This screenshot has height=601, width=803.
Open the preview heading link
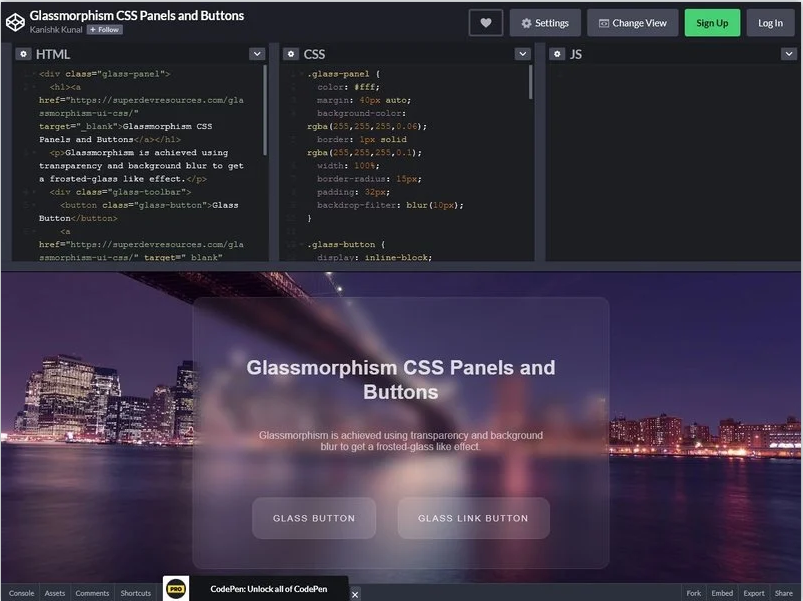400,379
